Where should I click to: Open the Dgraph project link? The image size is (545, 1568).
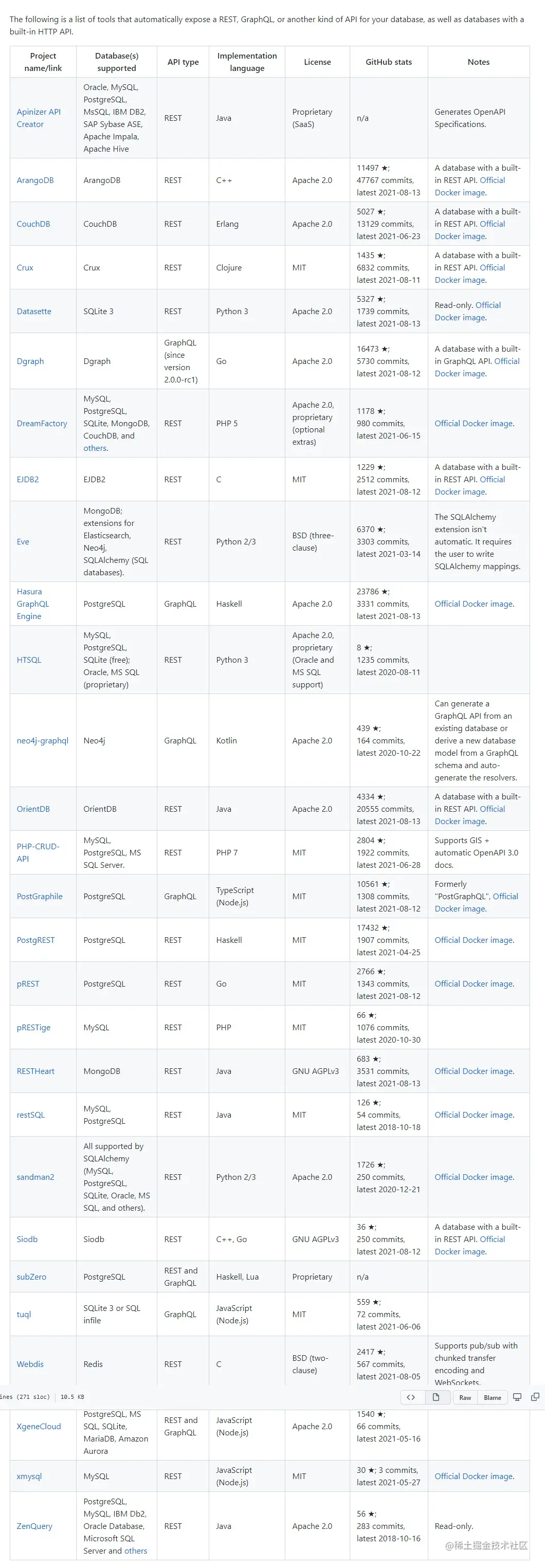coord(30,361)
